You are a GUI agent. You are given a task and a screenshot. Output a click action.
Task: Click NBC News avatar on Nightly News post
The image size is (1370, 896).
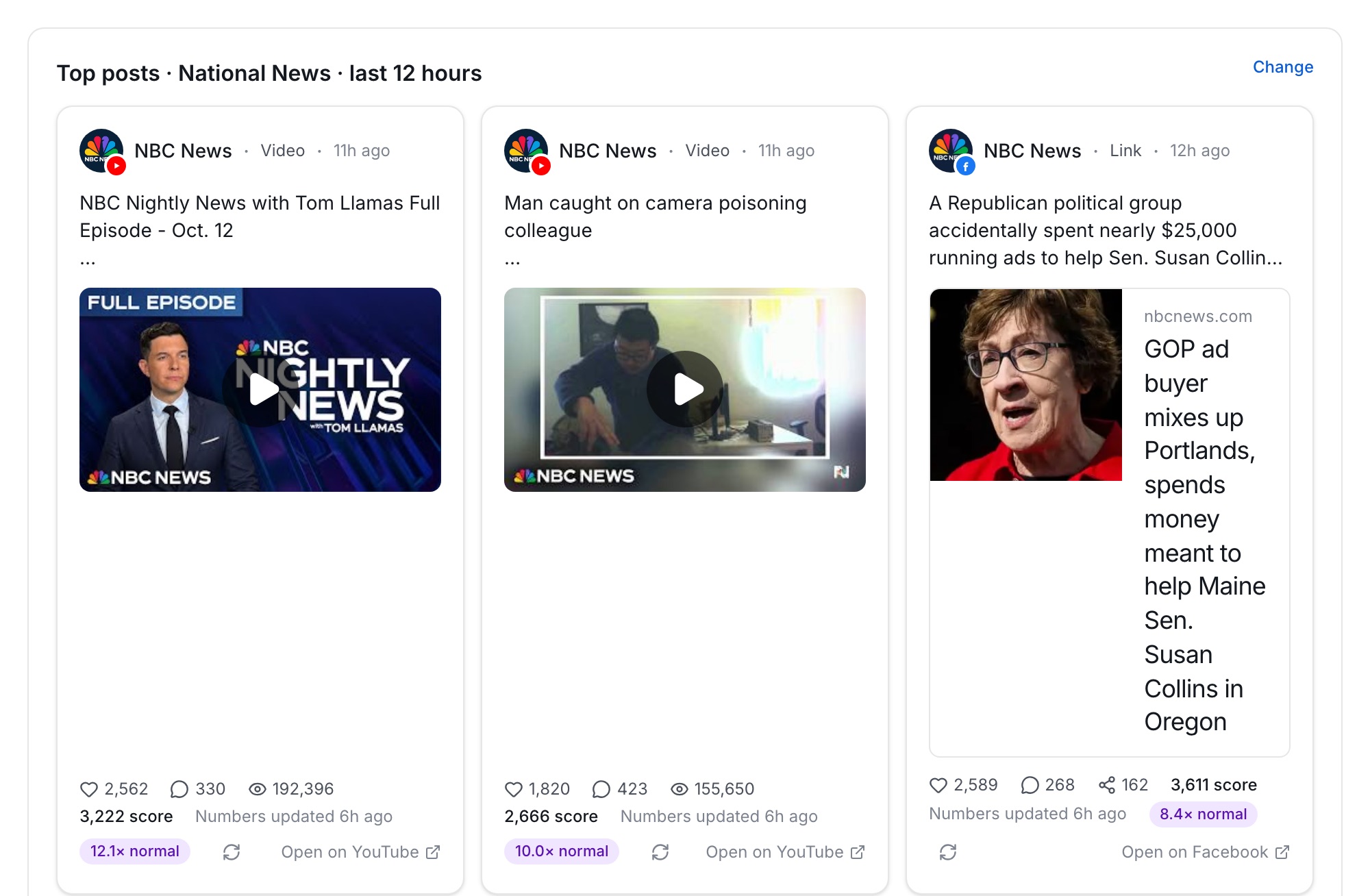(x=101, y=151)
